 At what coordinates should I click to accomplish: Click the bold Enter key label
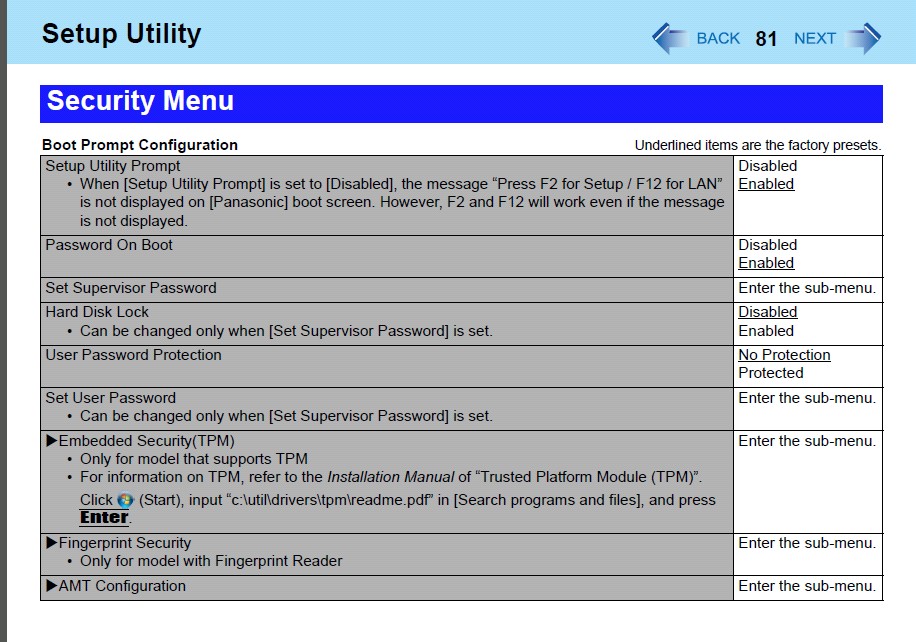coord(104,518)
